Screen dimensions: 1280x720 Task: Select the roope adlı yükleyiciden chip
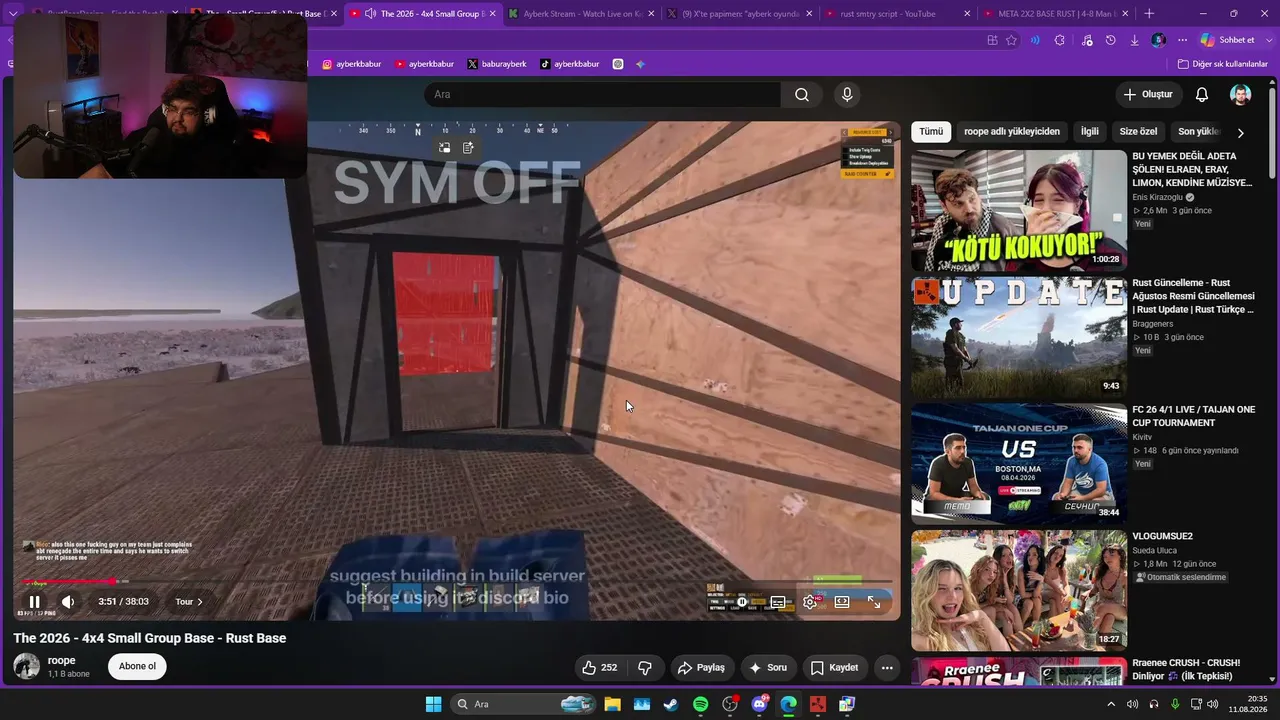(1012, 131)
